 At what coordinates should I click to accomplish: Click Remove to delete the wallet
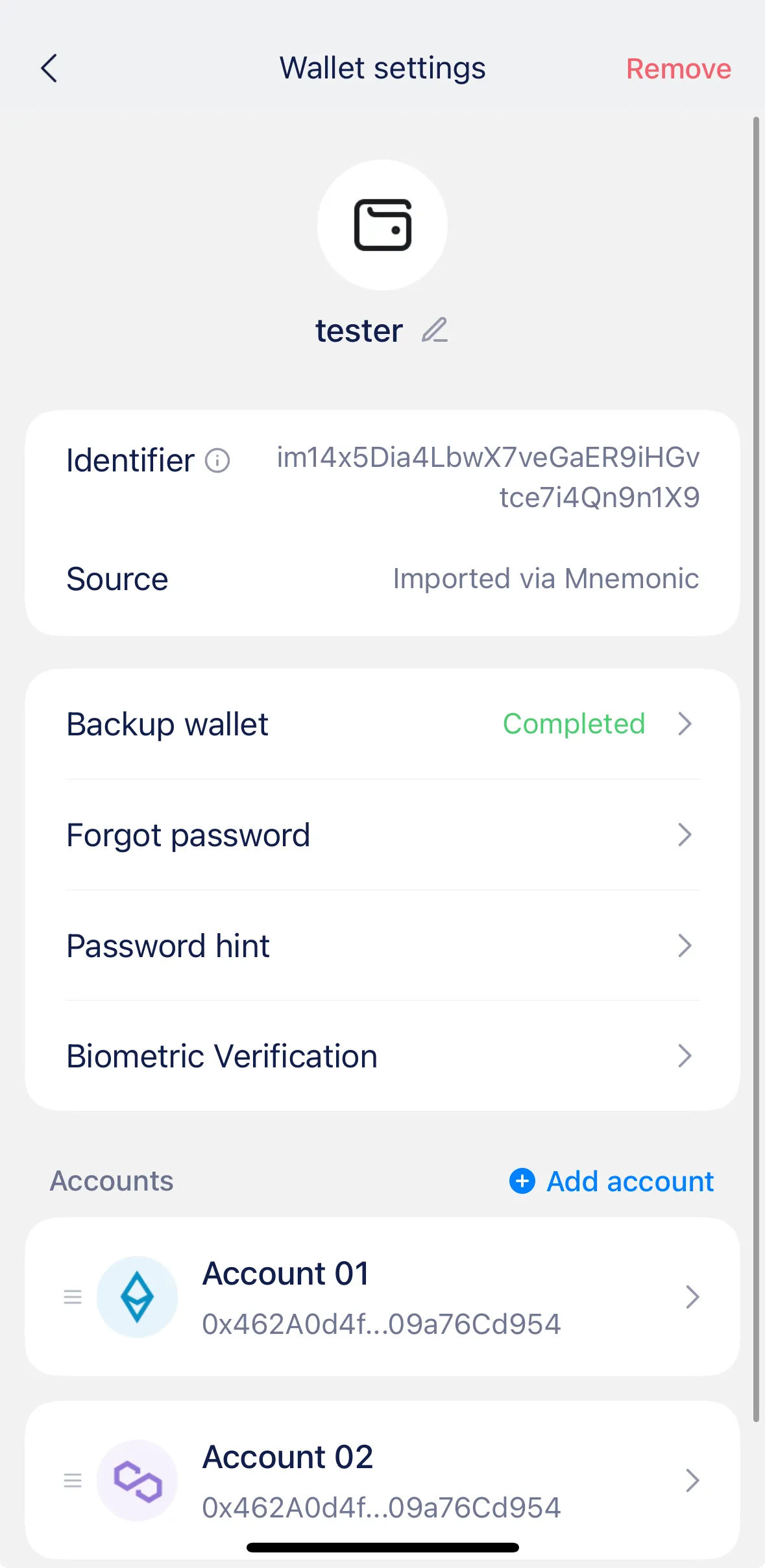click(x=677, y=67)
